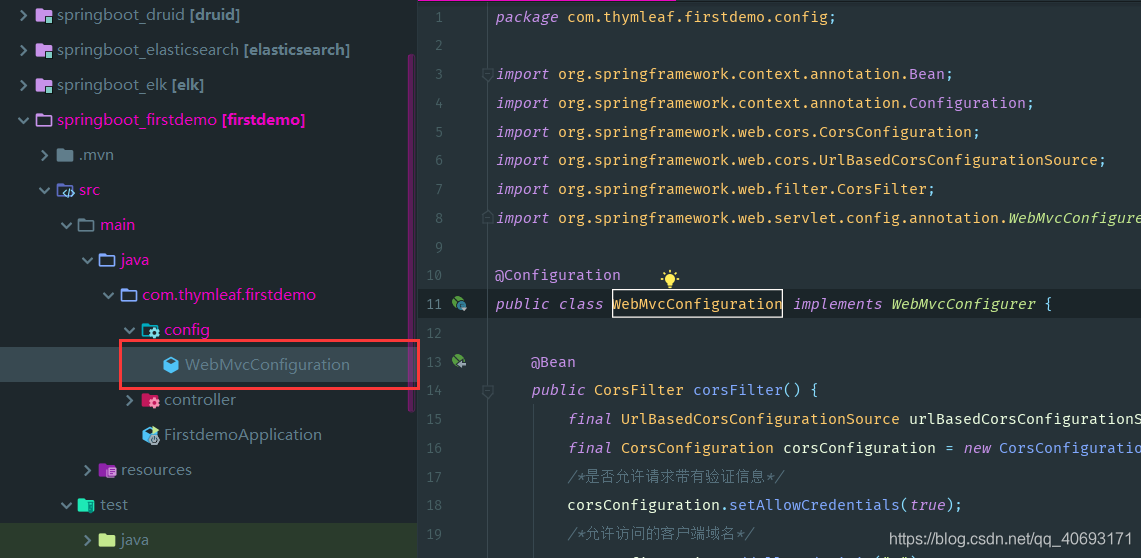Fold the corsFilter method on line 14
The height and width of the screenshot is (558, 1141).
[x=488, y=392]
